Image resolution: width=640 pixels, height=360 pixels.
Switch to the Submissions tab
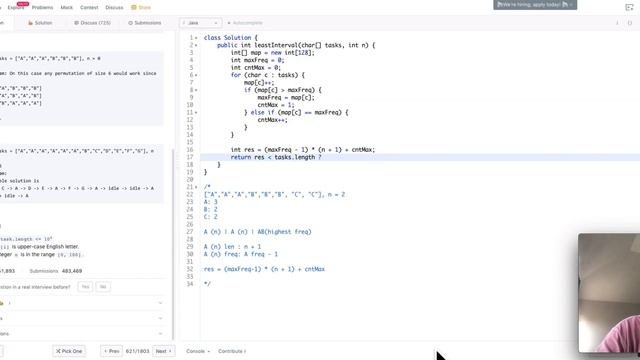pos(145,23)
